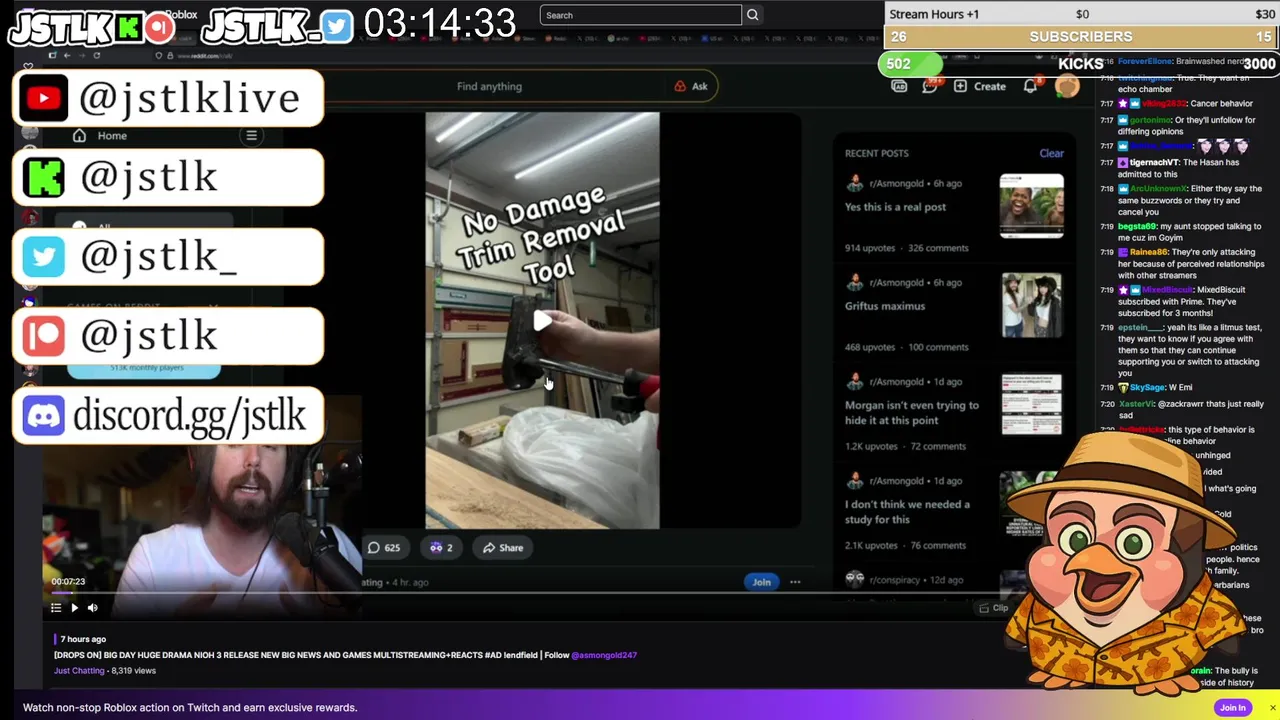The width and height of the screenshot is (1280, 720).
Task: Open post Morgan isn't even trying to hide it
Action: [x=912, y=413]
